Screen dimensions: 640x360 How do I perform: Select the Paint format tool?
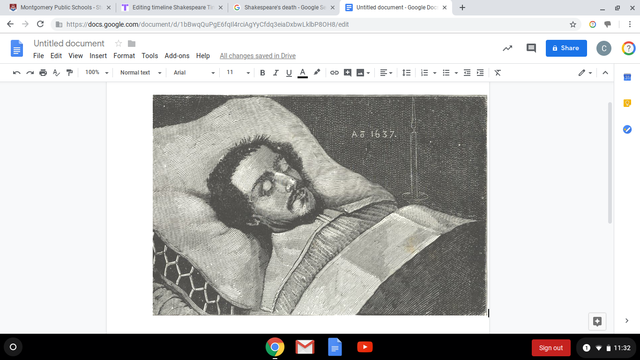click(x=69, y=73)
